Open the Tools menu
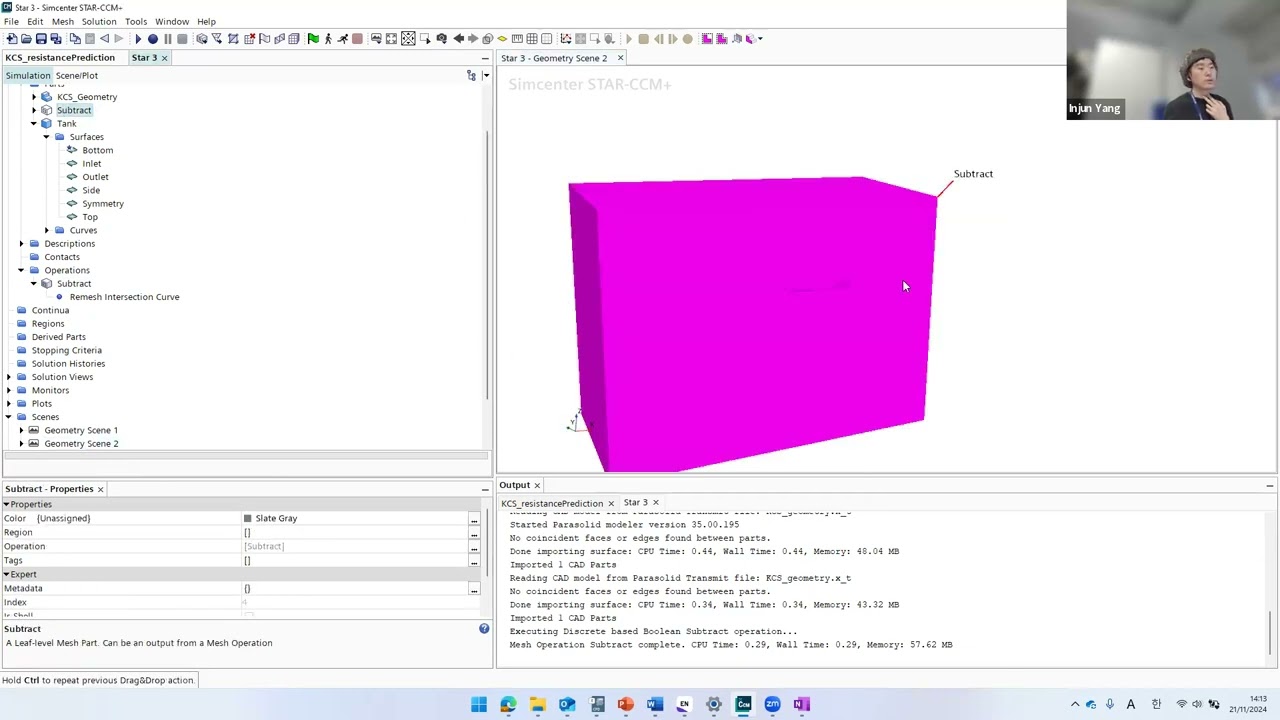Viewport: 1280px width, 720px height. click(135, 21)
